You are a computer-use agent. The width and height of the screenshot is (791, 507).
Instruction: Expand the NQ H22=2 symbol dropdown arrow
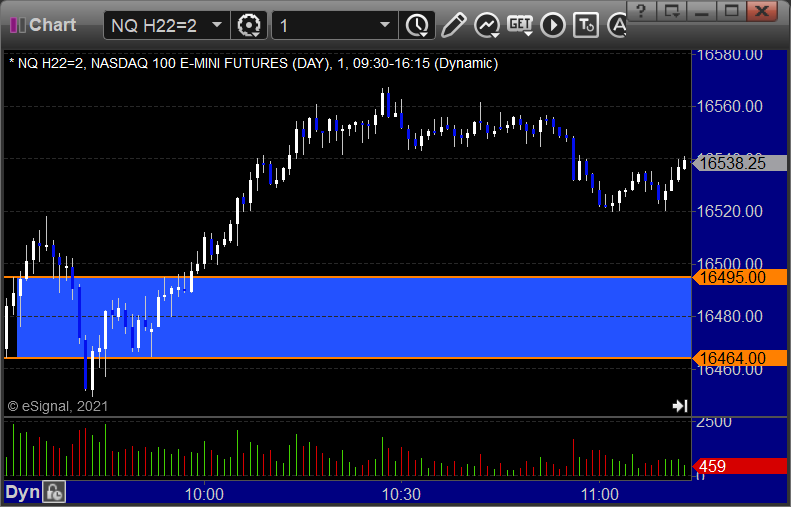pos(217,25)
